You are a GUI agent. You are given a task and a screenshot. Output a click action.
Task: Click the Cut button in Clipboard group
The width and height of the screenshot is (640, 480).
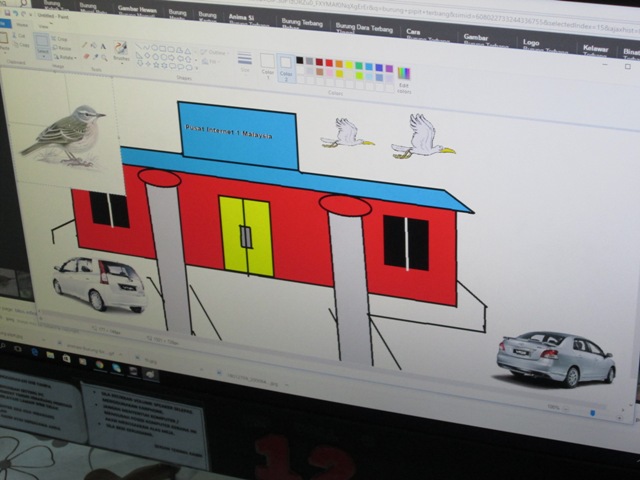[x=18, y=36]
